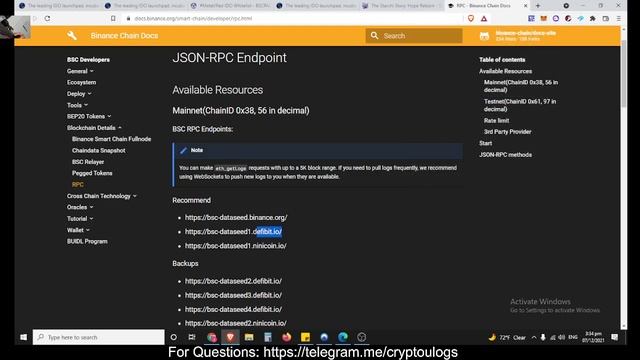The height and width of the screenshot is (360, 640).
Task: Open Microsoft Edge from the taskbar
Action: 343,337
